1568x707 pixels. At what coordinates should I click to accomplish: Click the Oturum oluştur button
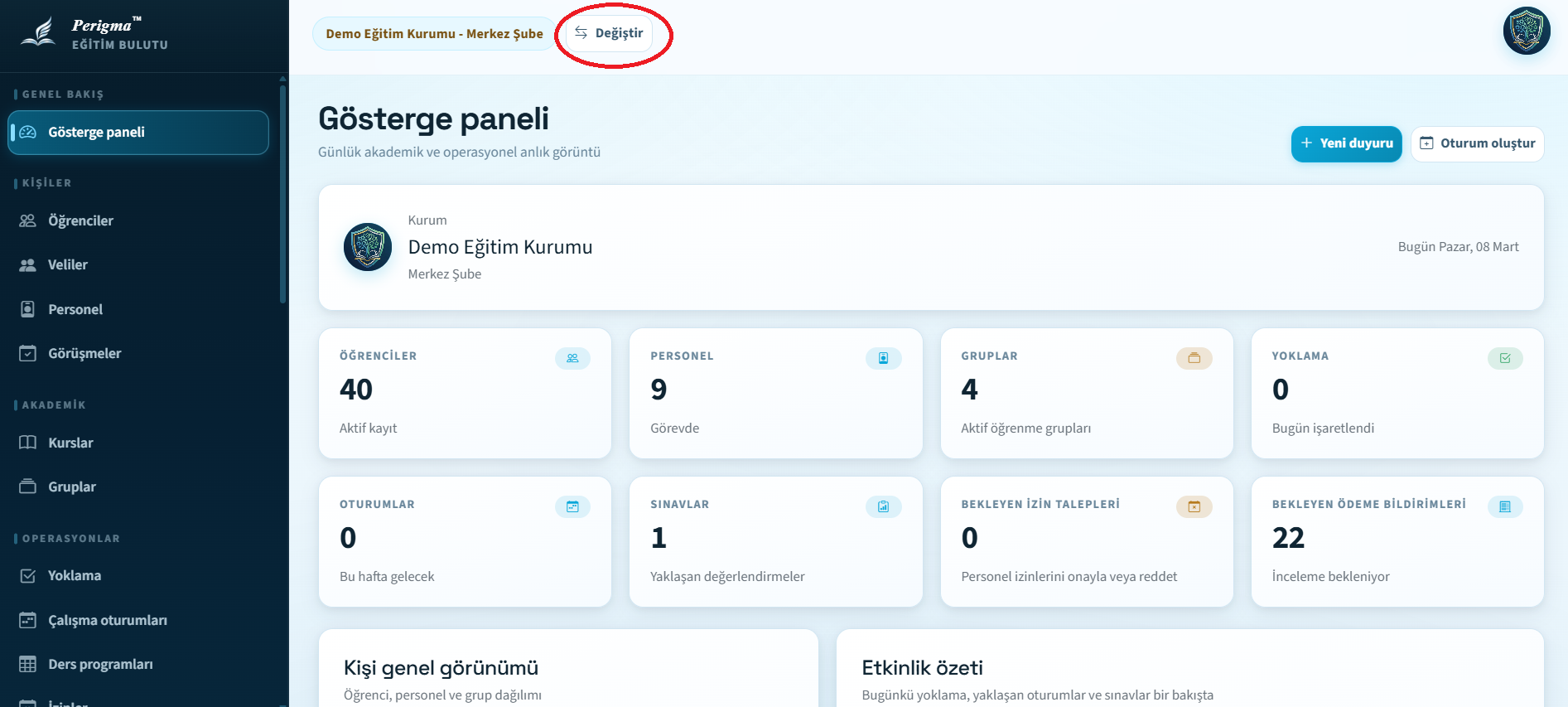pos(1477,143)
